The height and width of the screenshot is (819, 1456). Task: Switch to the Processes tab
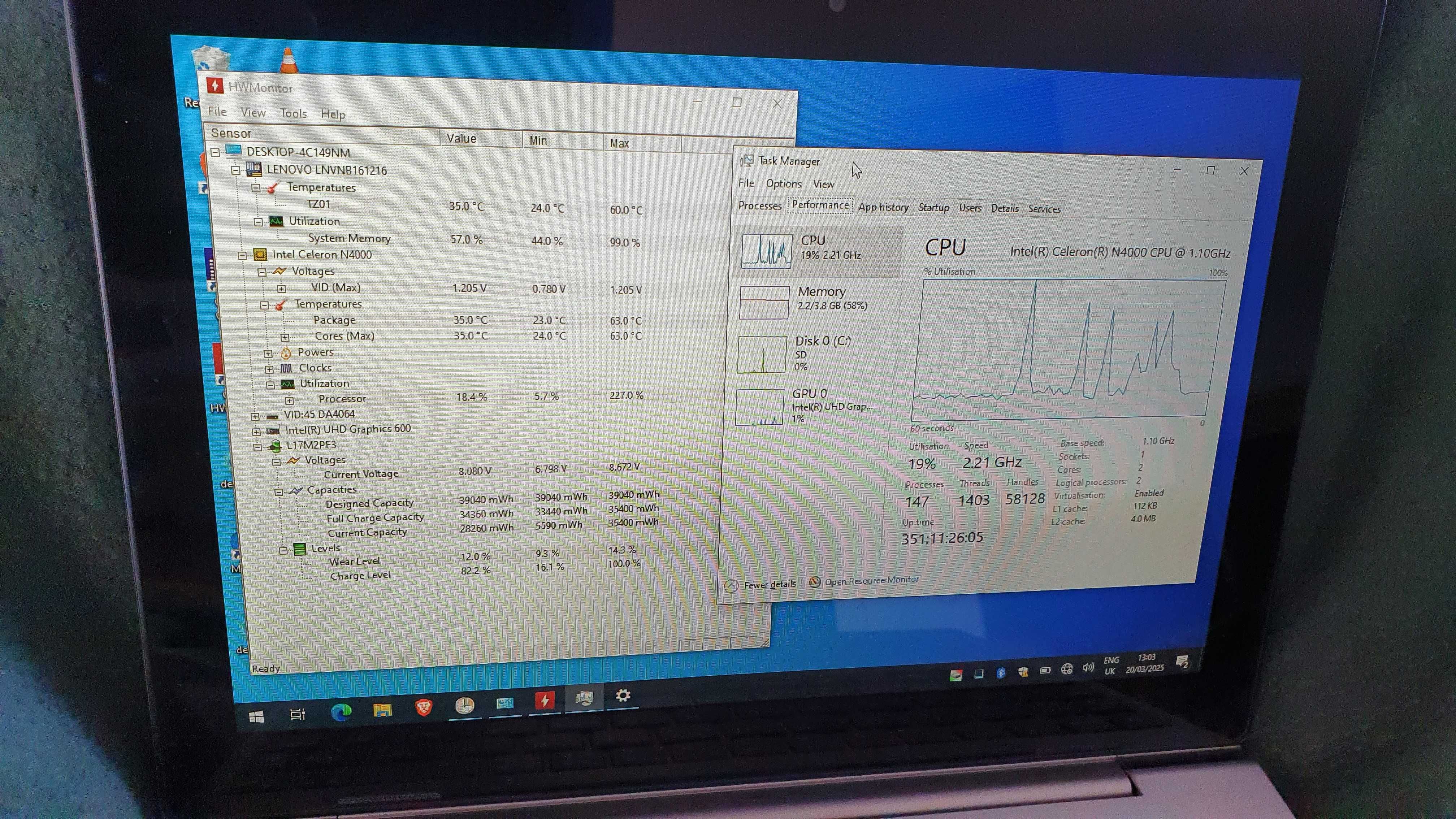pos(760,206)
